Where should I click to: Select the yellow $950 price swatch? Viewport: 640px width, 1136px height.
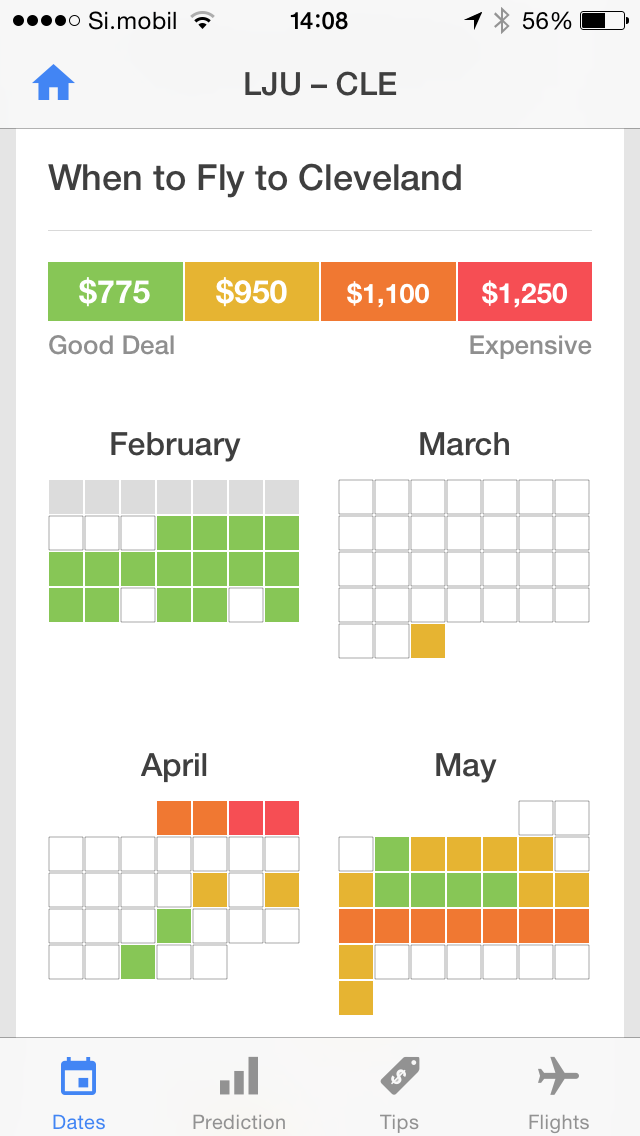[x=252, y=291]
